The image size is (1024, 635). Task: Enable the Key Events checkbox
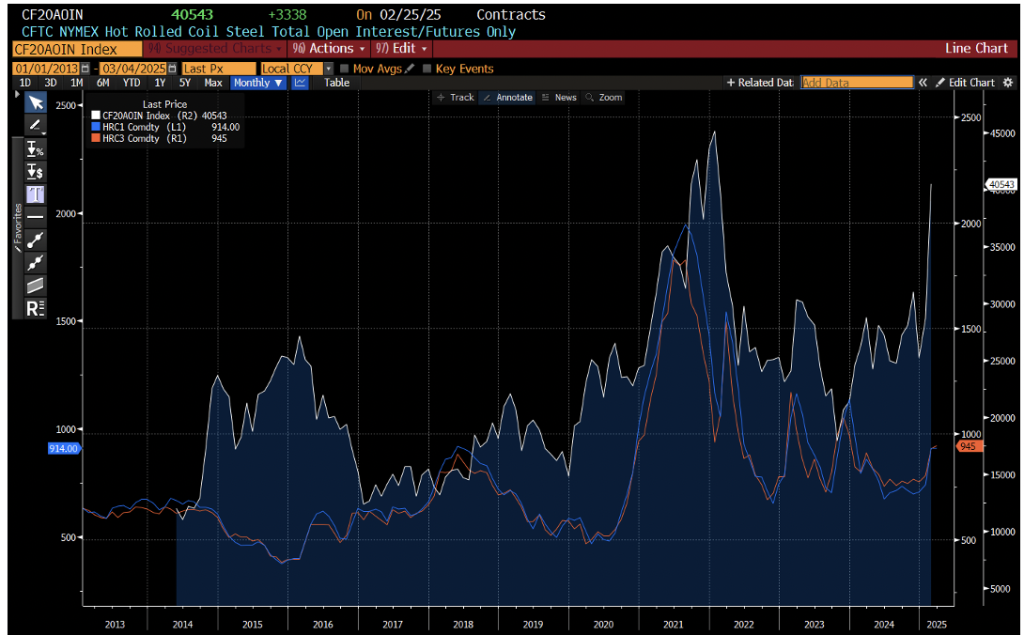click(428, 68)
